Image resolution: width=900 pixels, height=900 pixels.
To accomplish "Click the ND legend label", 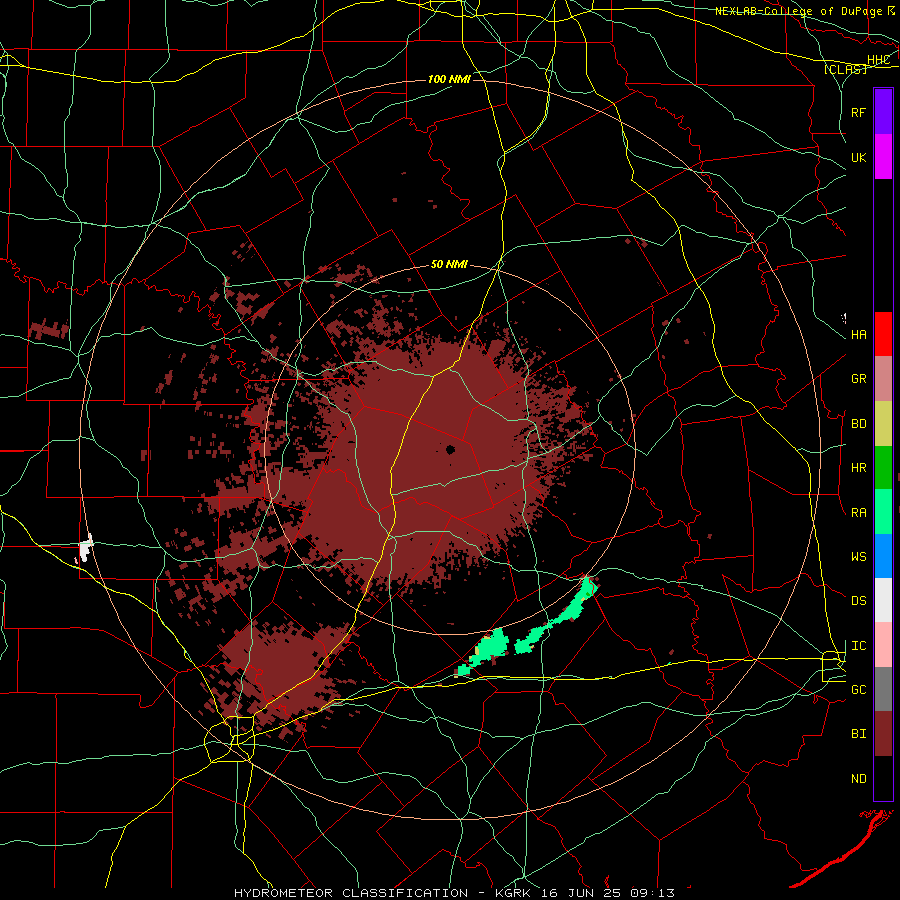I will [x=859, y=779].
